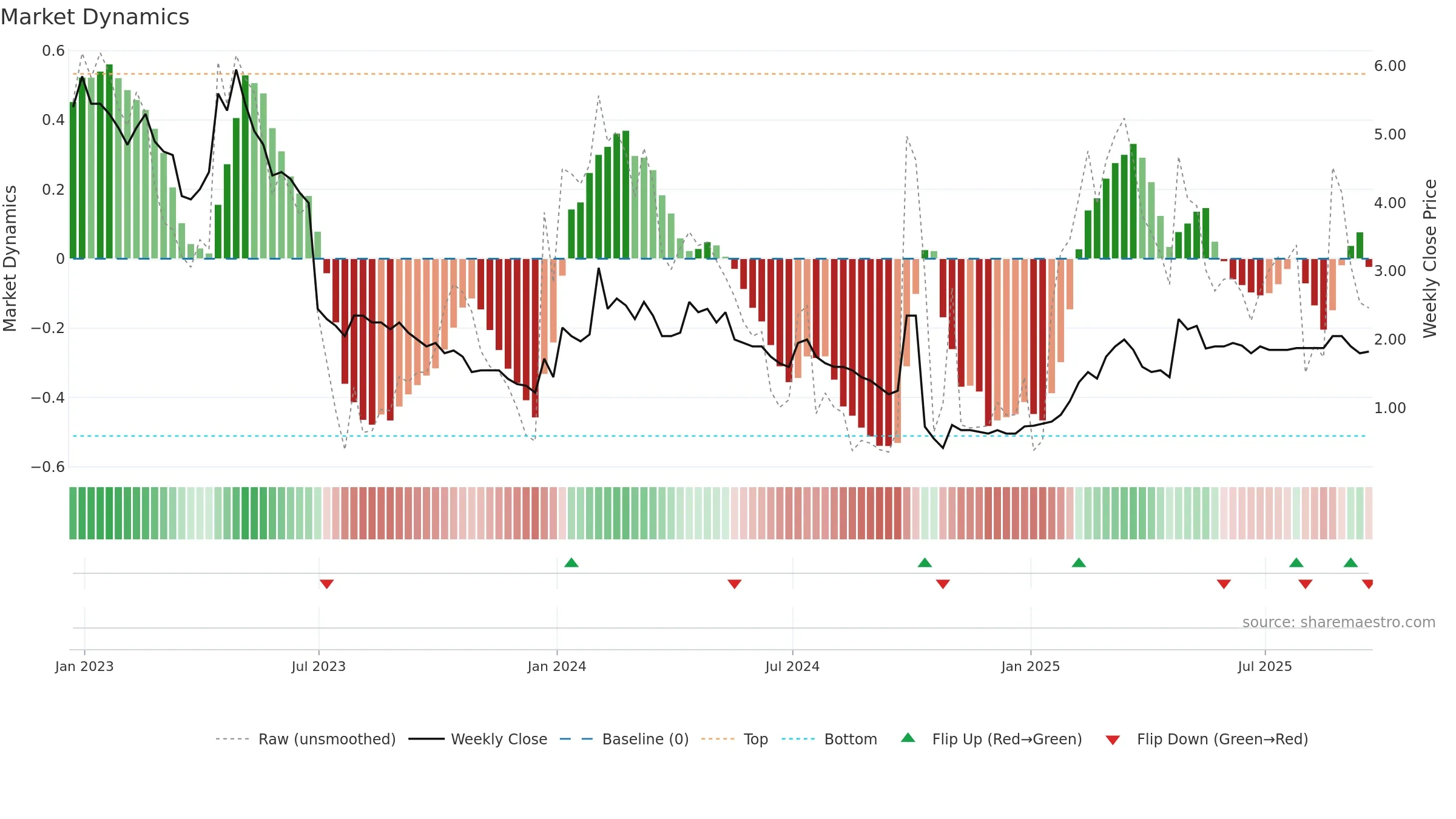Image resolution: width=1456 pixels, height=819 pixels.
Task: Click the red Flip Down triangle around May 2024
Action: point(735,584)
